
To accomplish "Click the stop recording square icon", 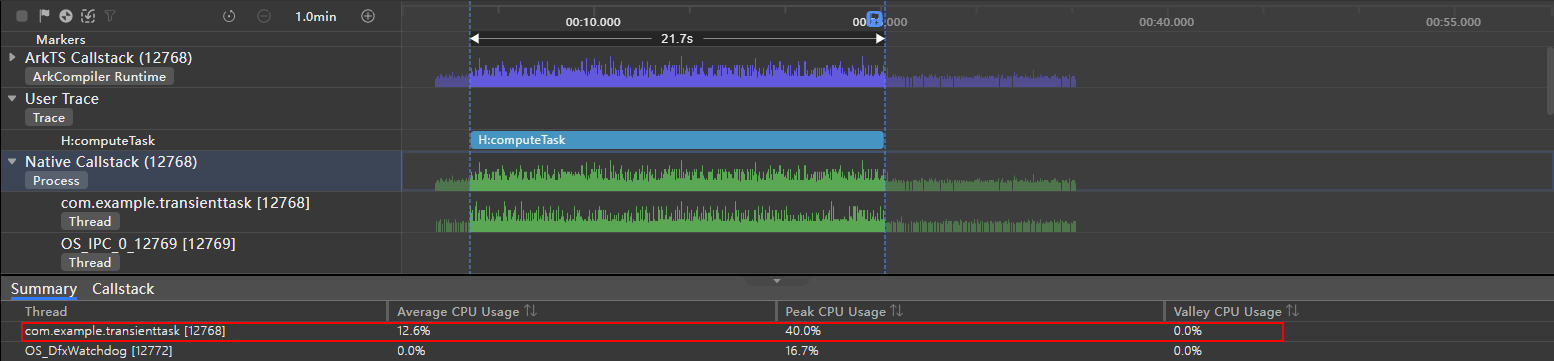I will pyautogui.click(x=22, y=16).
